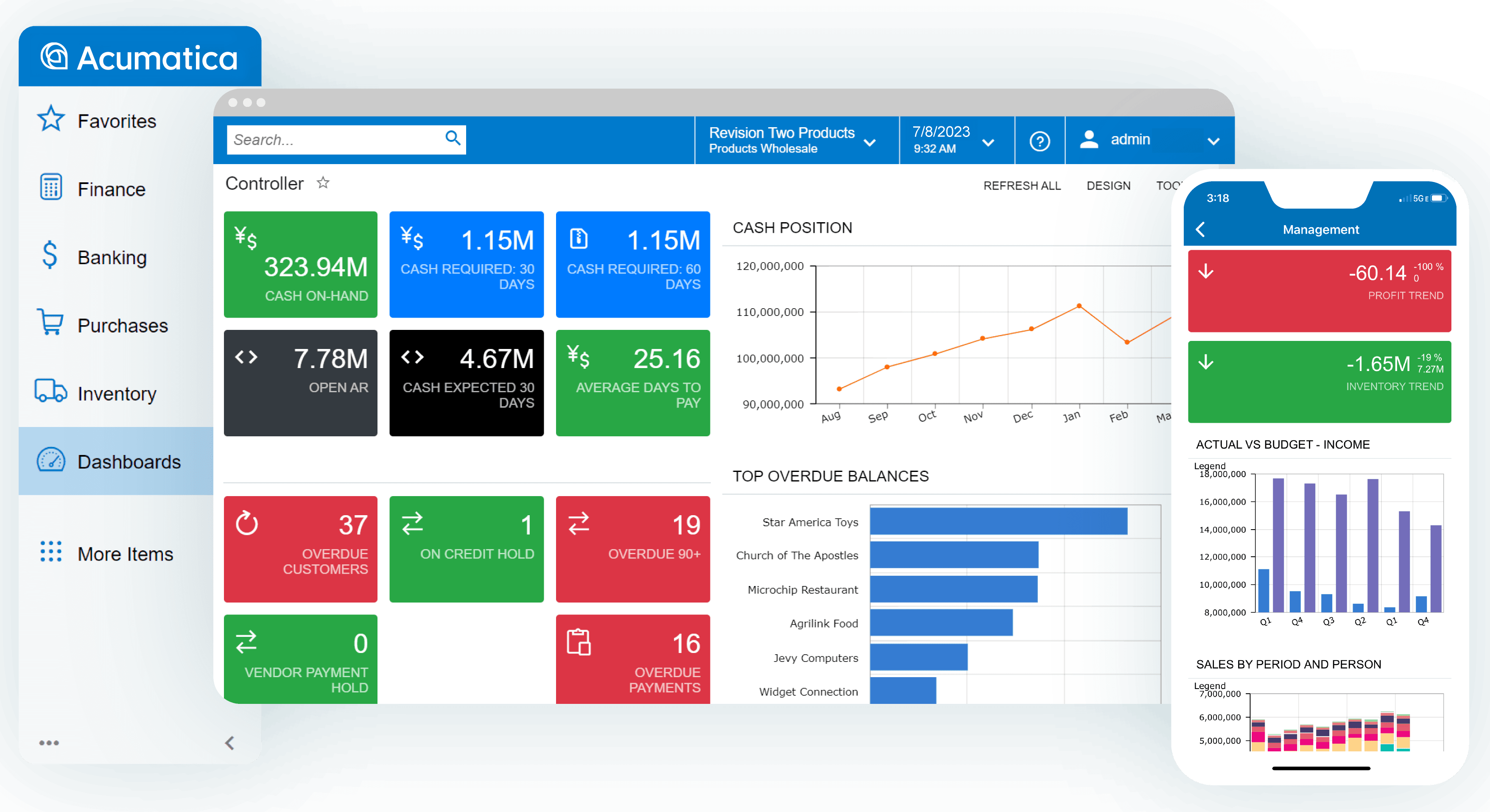Tap the -1.65M Inventory Trend value
Screen dimensions: 1490x812
(1378, 364)
